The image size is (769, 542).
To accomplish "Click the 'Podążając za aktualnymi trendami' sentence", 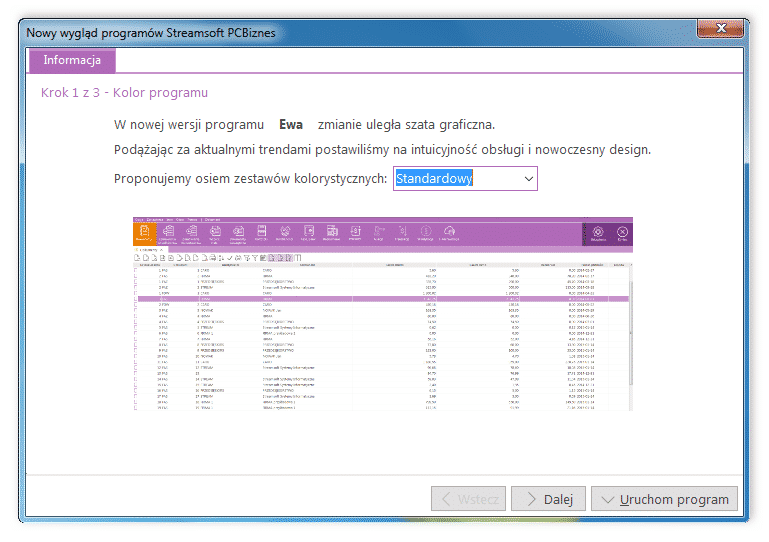I will [382, 150].
